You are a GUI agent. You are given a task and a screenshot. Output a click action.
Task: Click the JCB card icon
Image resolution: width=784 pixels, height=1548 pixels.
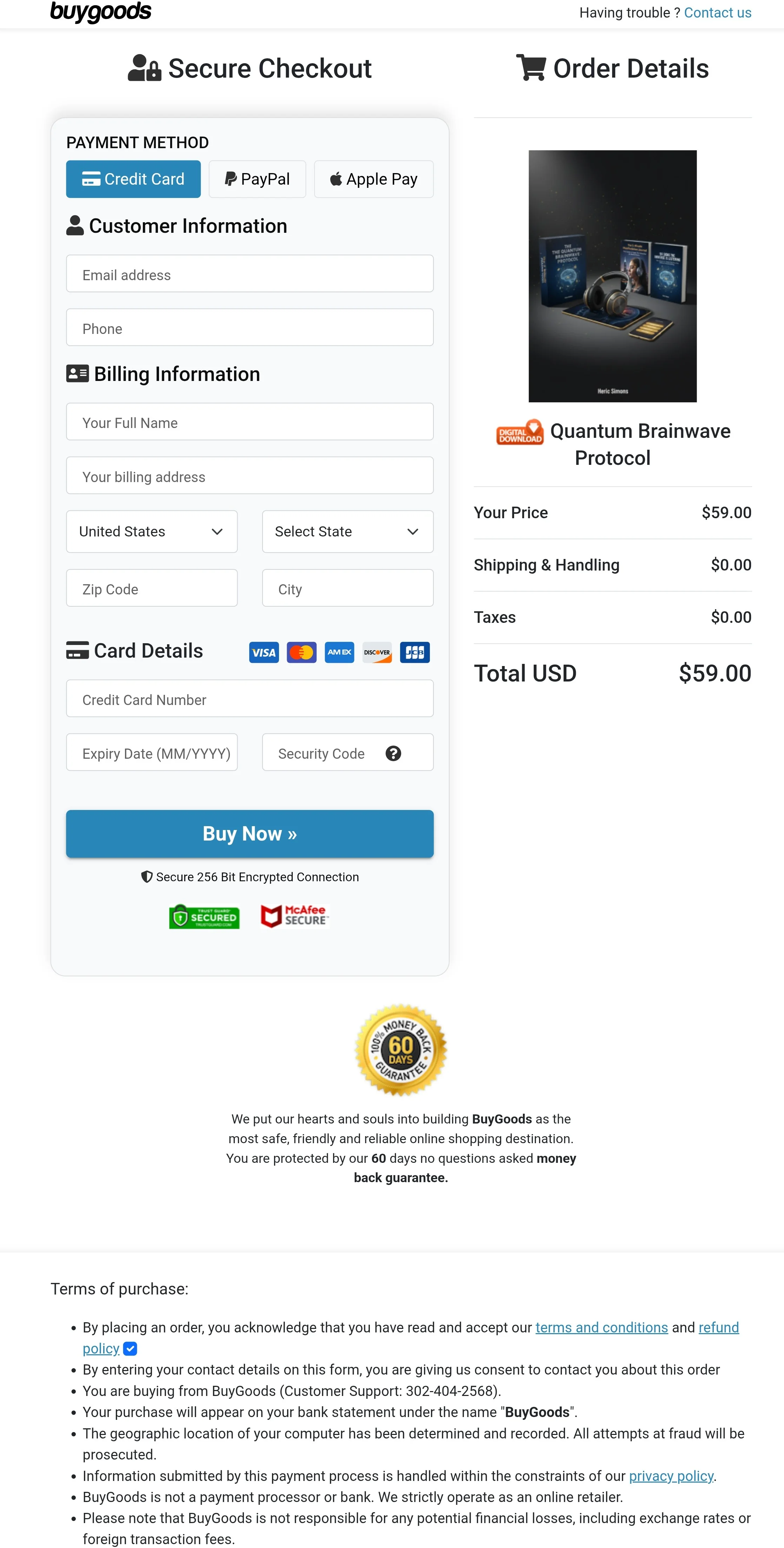414,652
